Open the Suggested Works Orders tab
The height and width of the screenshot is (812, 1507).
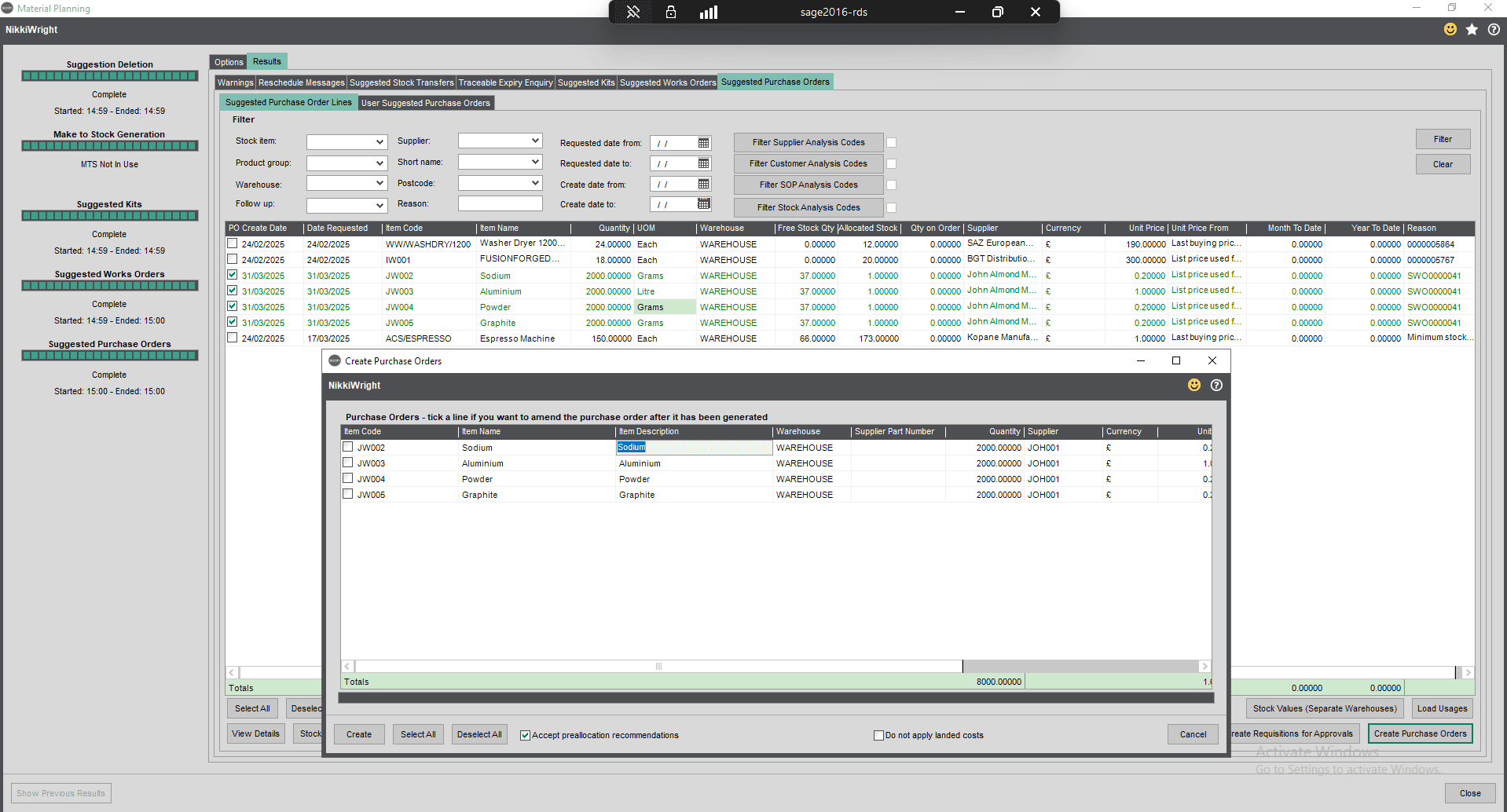668,82
